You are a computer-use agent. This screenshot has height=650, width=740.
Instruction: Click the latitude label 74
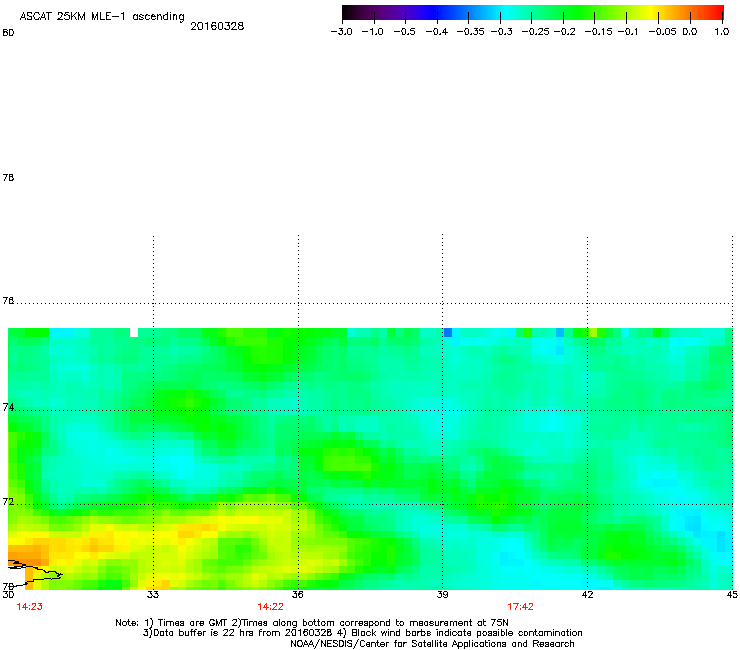tap(8, 407)
